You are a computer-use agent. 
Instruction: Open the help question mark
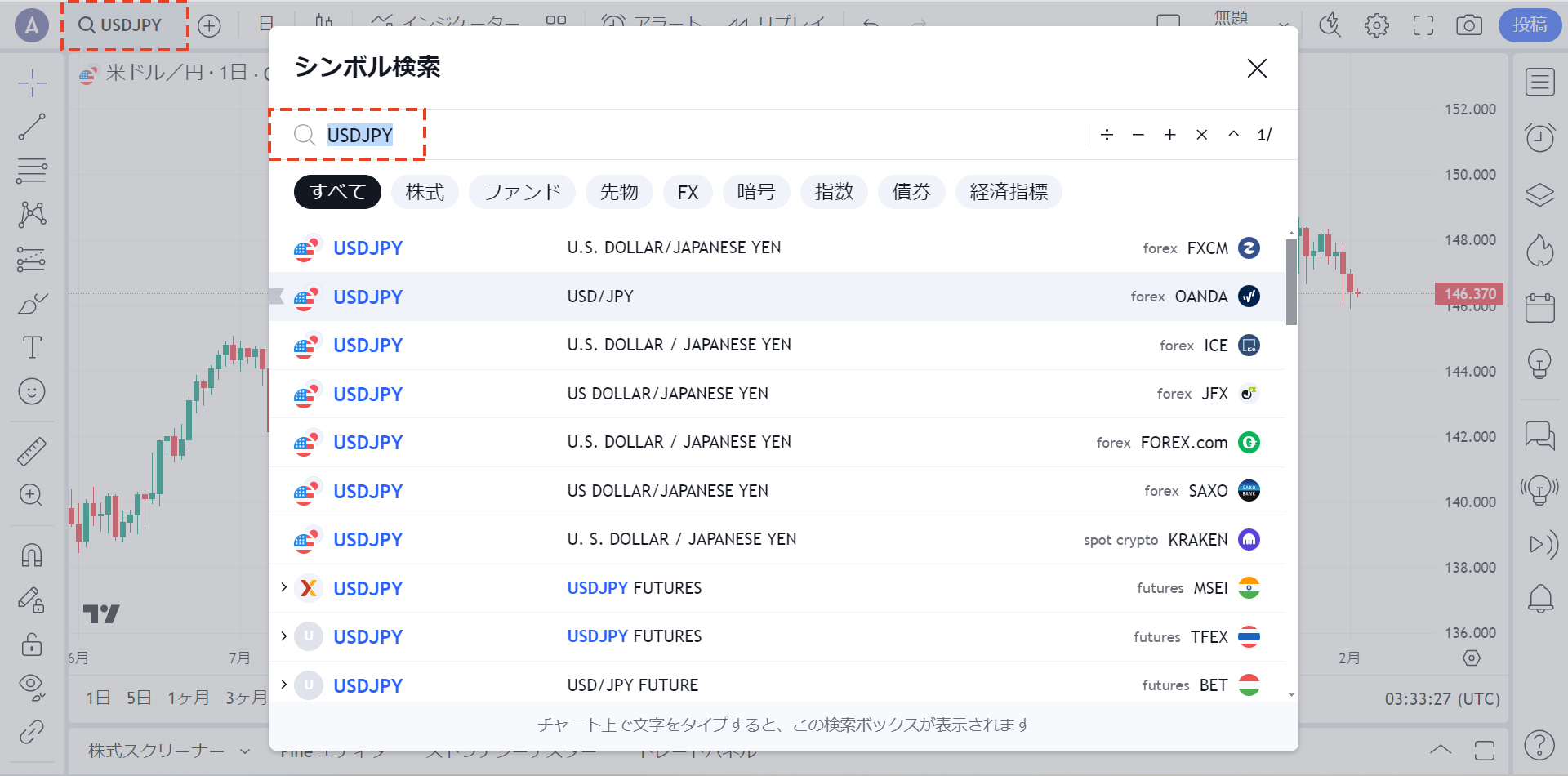click(1539, 744)
